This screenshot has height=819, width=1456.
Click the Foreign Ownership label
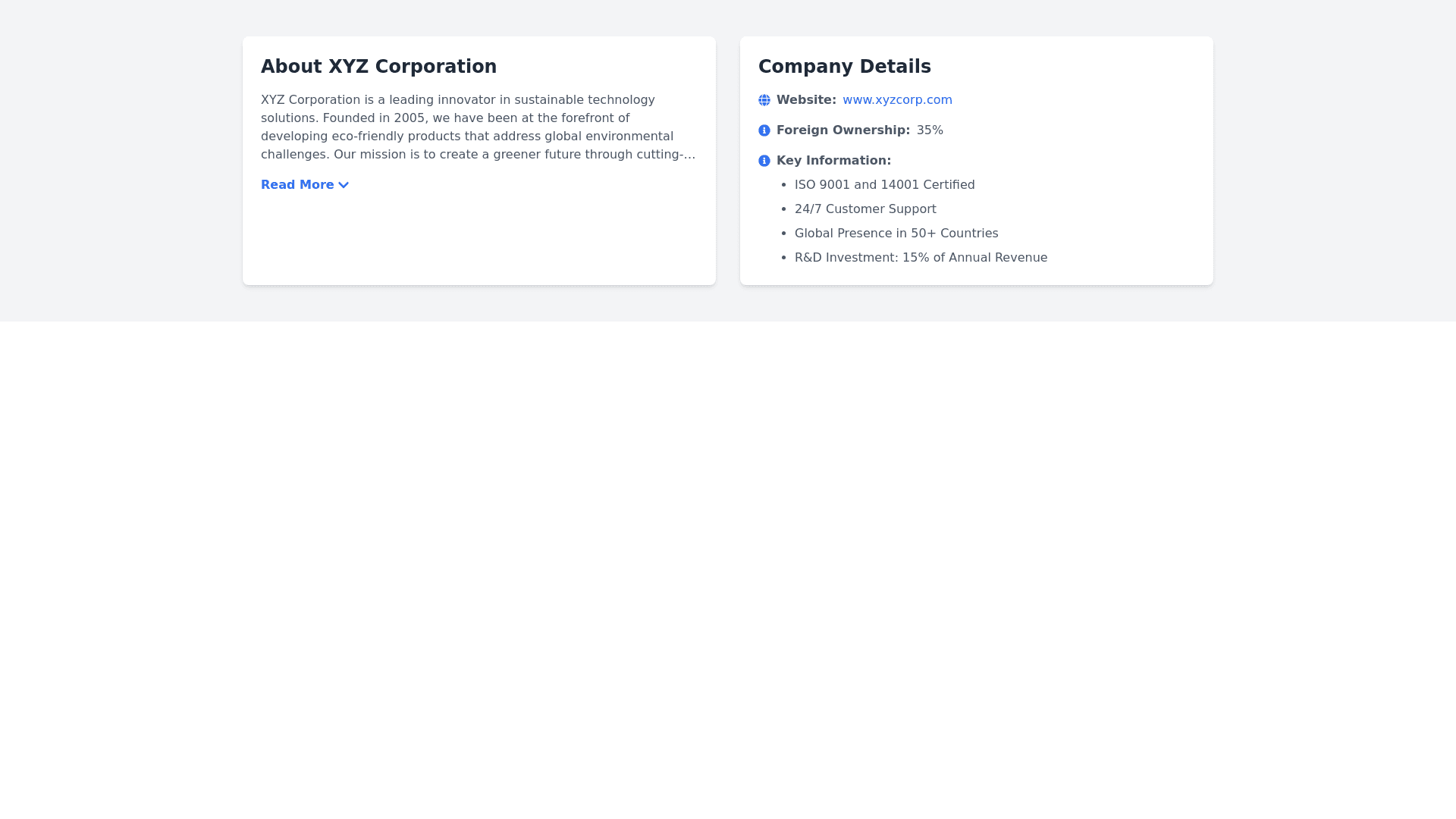coord(843,130)
